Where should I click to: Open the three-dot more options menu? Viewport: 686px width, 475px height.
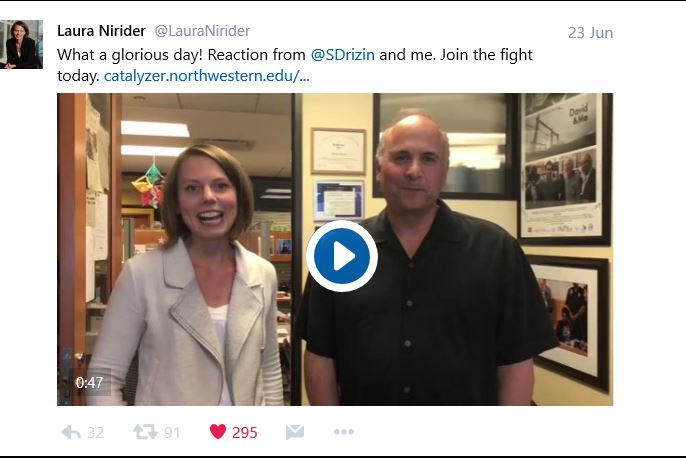coord(344,432)
